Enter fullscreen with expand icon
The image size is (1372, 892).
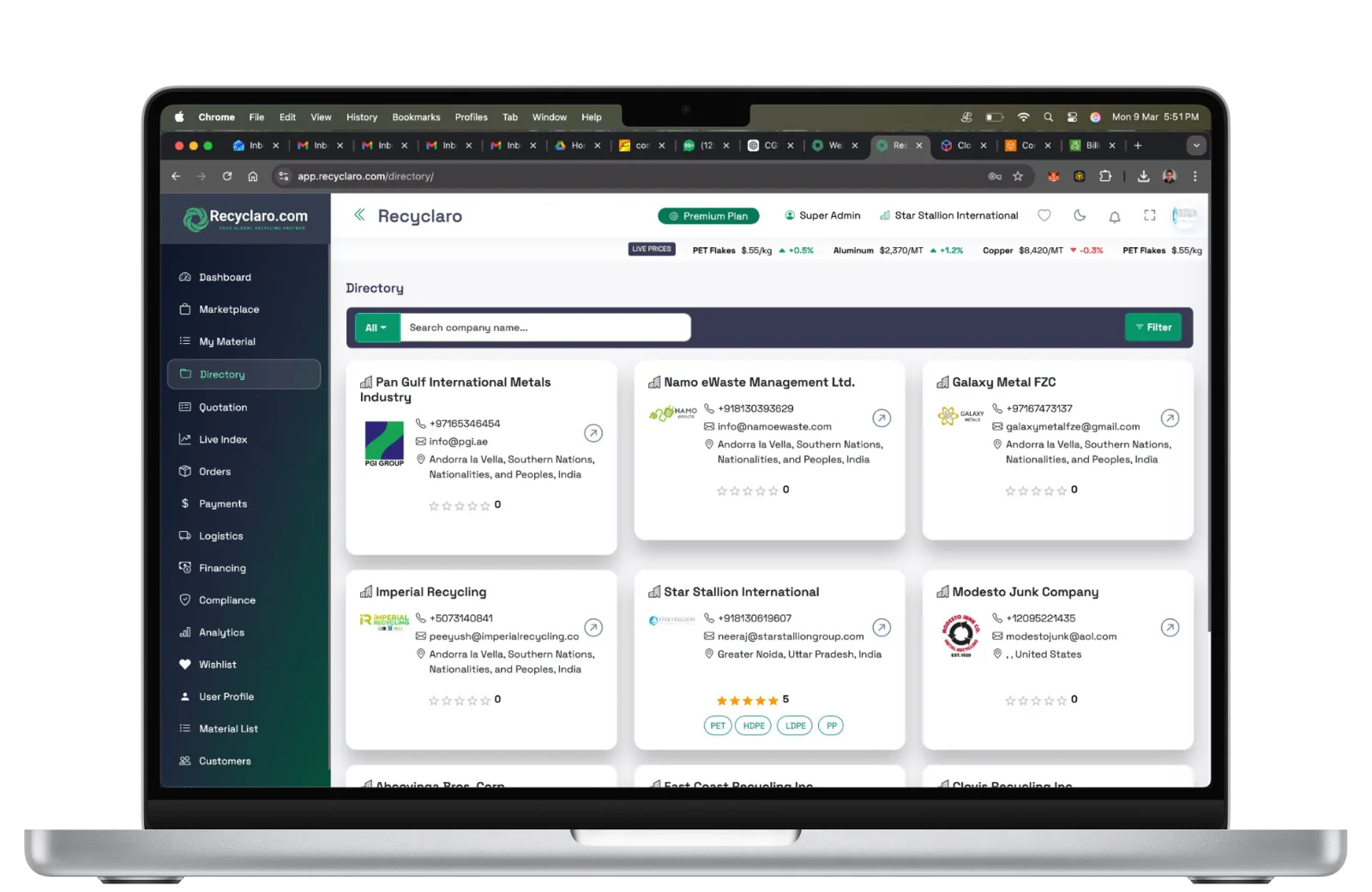tap(1150, 215)
